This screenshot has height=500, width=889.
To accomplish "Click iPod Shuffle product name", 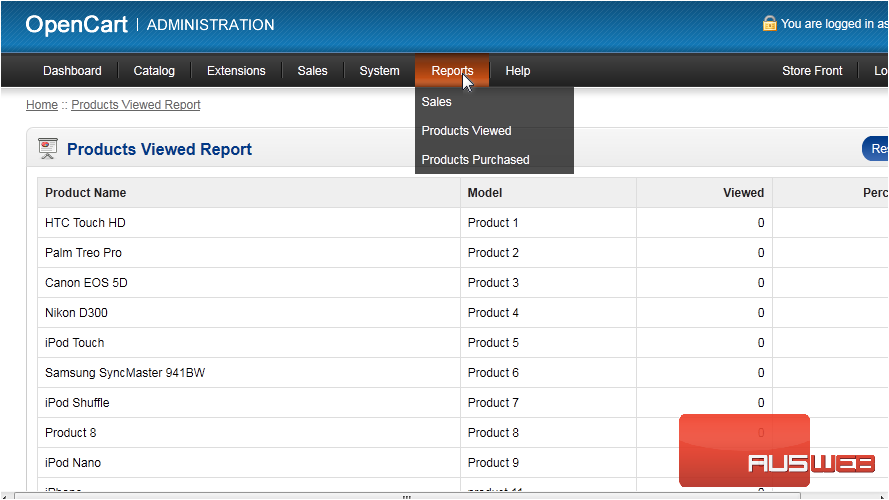I will [77, 403].
